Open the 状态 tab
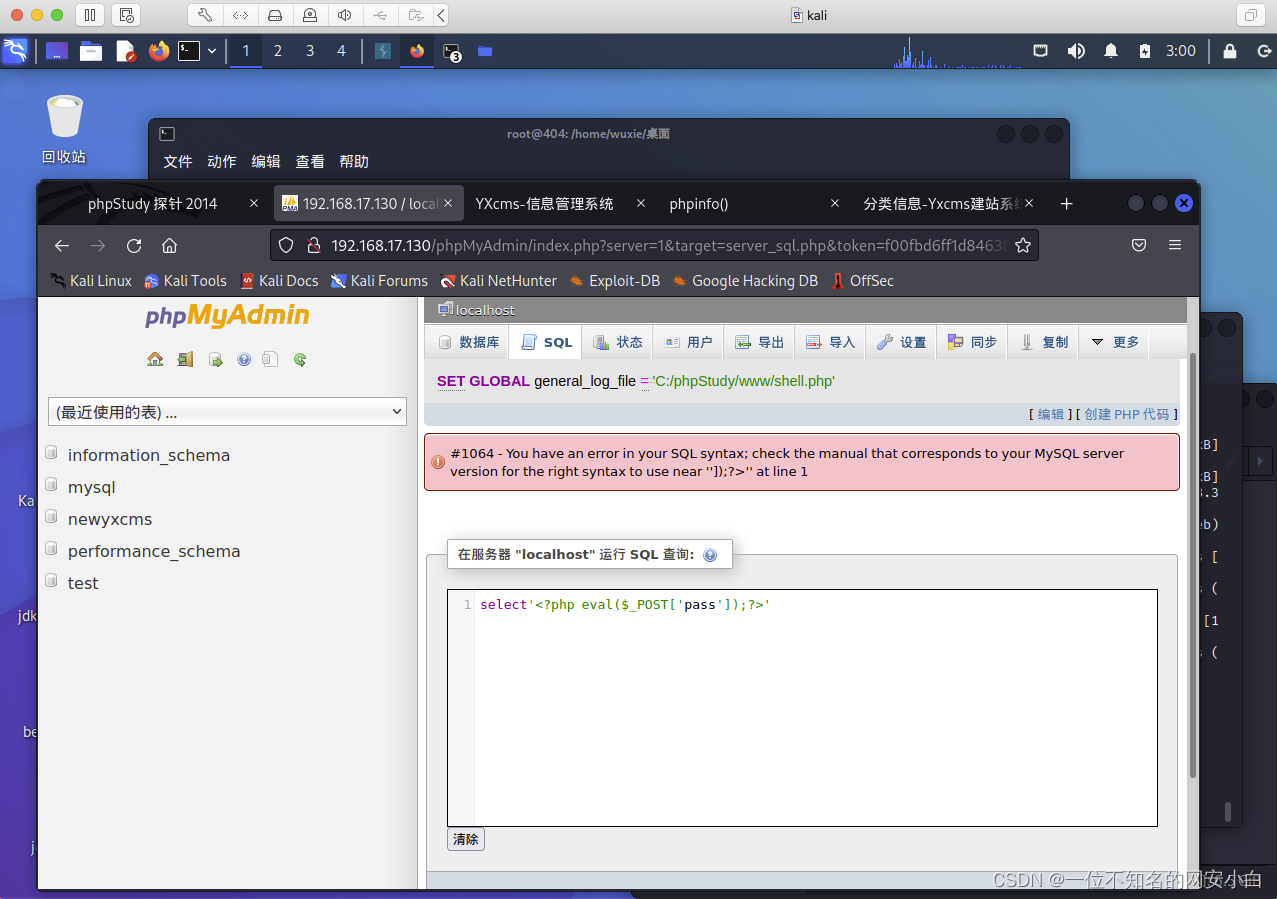Viewport: 1277px width, 899px height. (617, 342)
